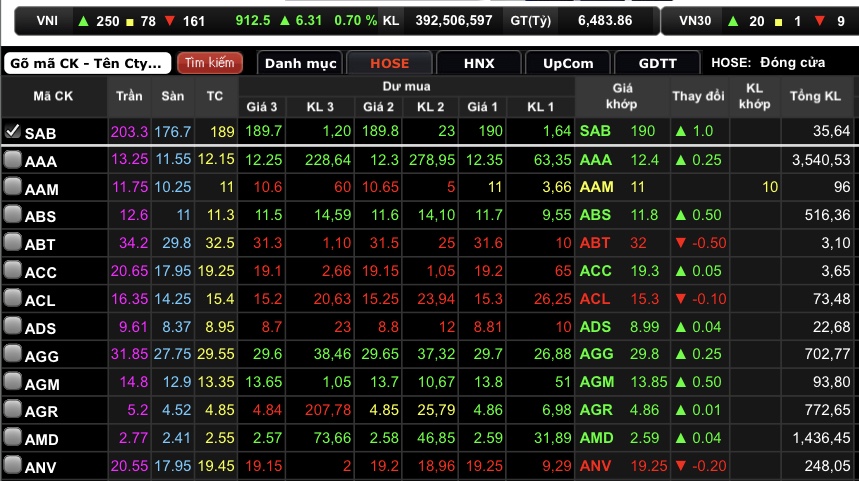859x481 pixels.
Task: Click the Tổng KL column header
Action: (x=815, y=96)
